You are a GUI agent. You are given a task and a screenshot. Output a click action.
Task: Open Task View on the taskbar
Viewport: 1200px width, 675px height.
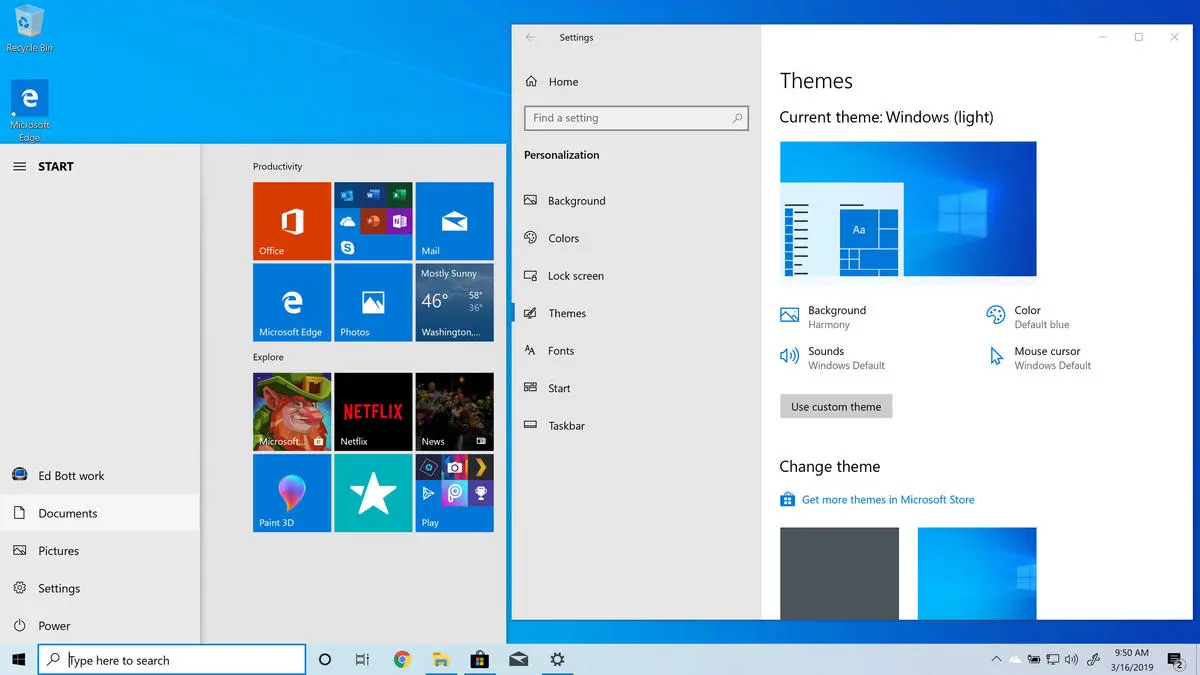363,659
